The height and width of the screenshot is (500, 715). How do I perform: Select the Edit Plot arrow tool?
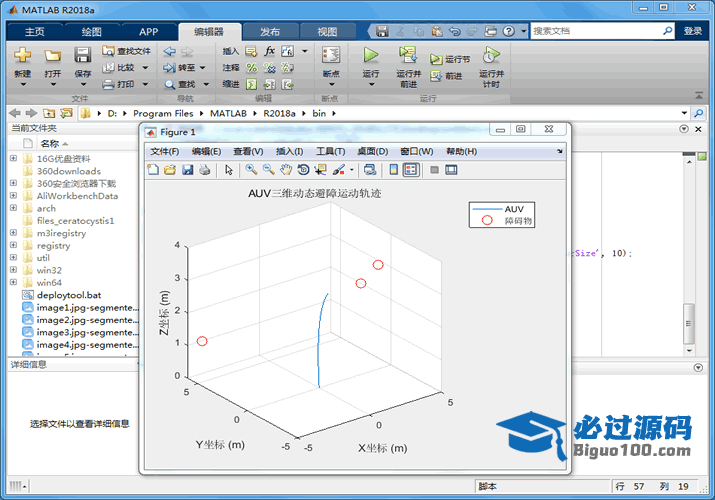[x=228, y=170]
